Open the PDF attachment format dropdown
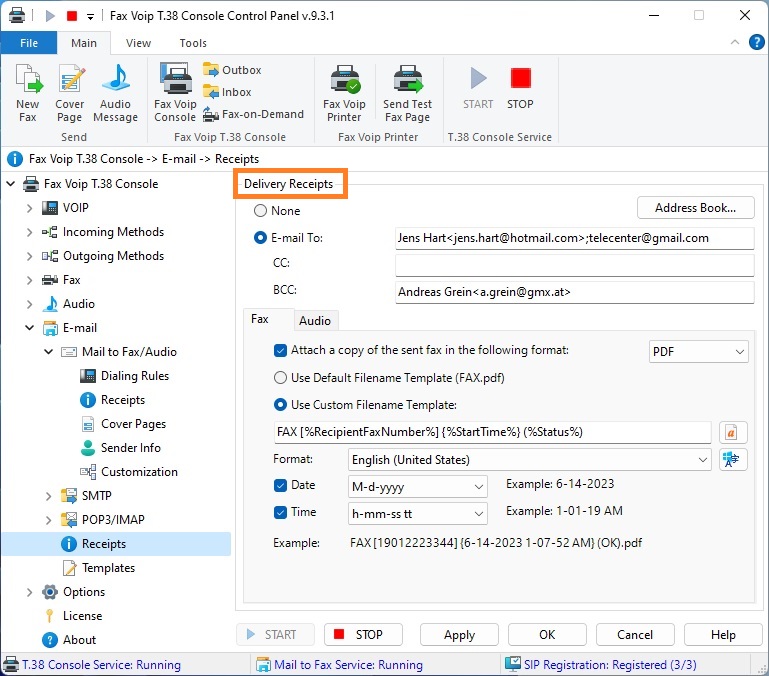The image size is (769, 676). tap(698, 352)
